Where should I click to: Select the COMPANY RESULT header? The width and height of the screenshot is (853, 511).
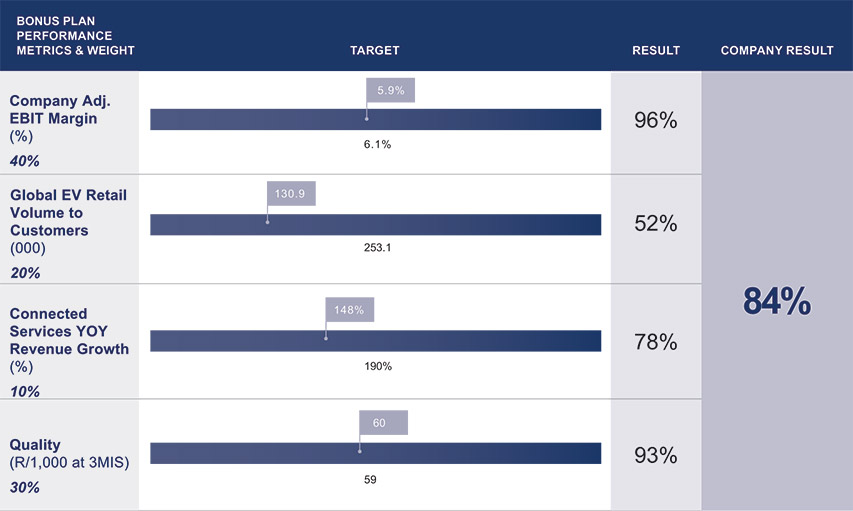click(776, 50)
